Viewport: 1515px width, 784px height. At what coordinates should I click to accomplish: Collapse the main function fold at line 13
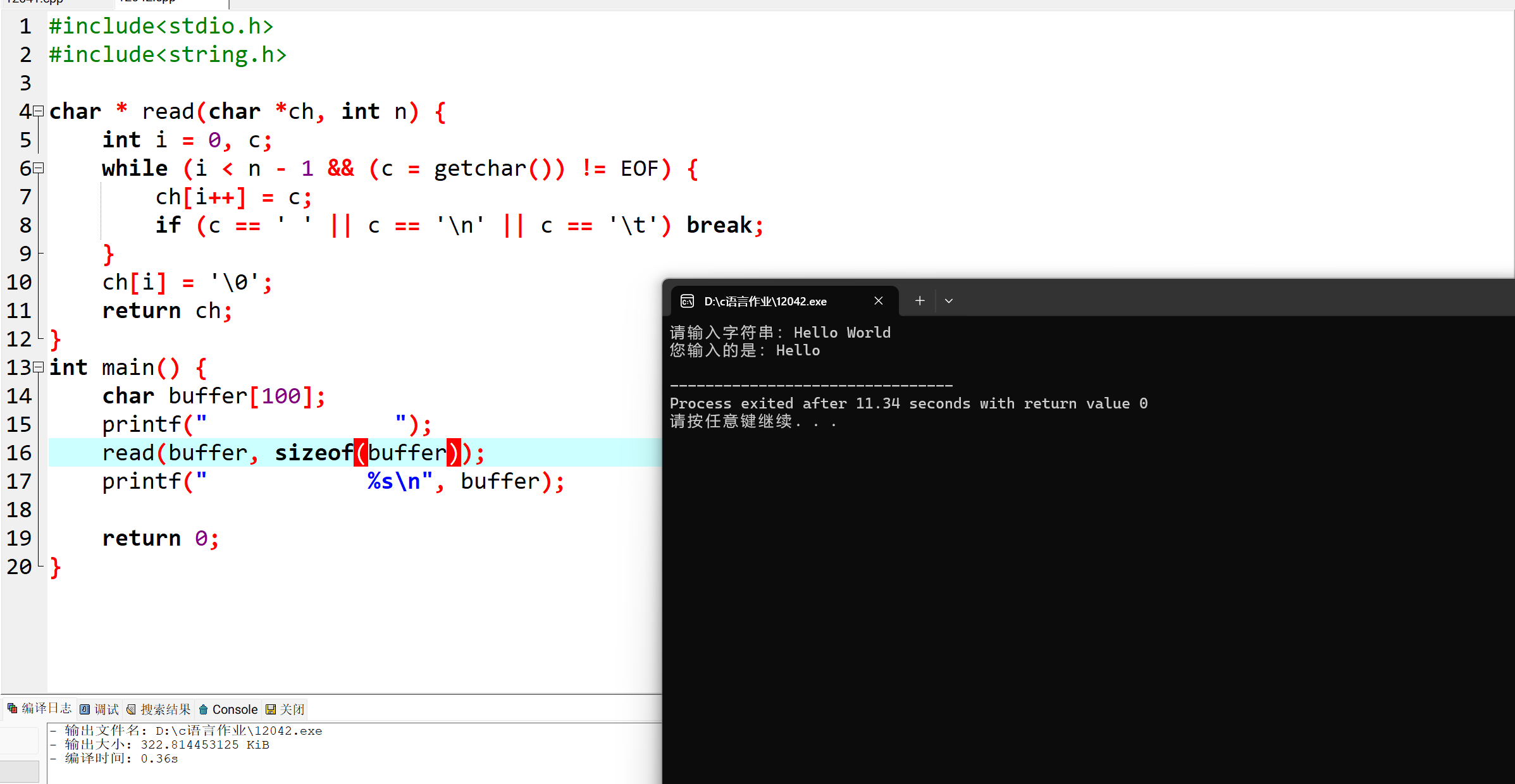[x=39, y=367]
